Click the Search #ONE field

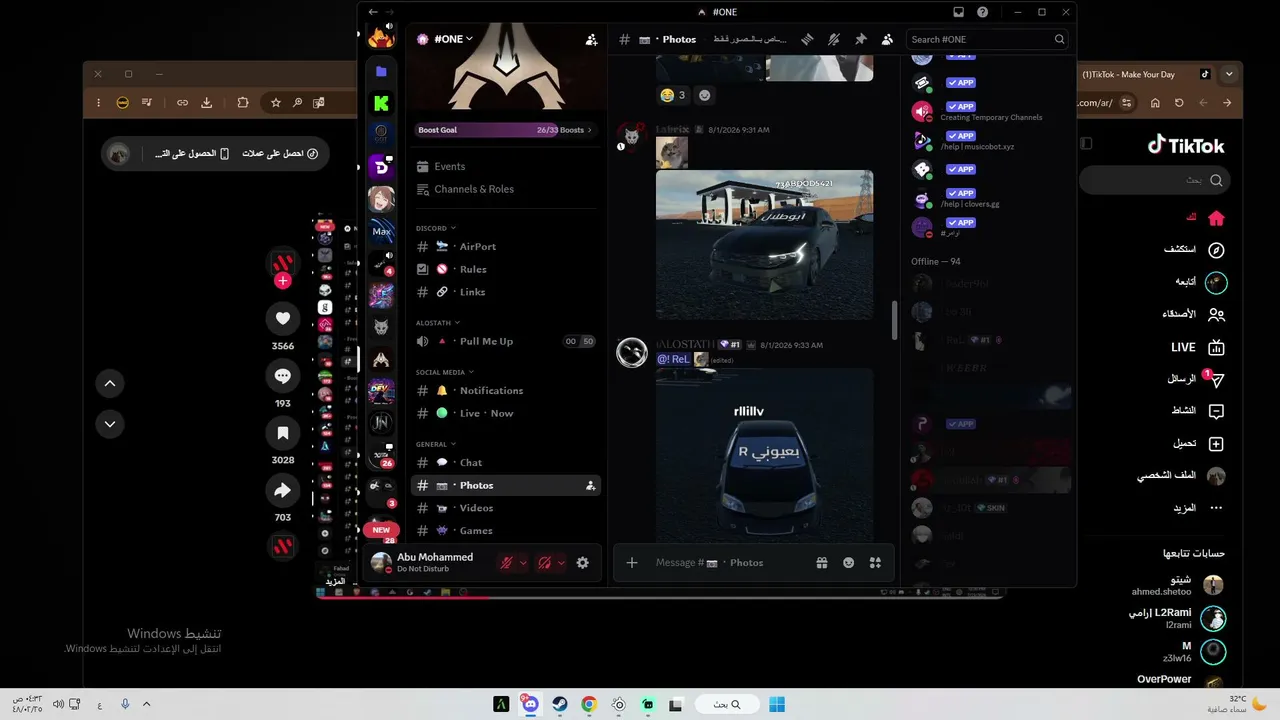click(987, 39)
